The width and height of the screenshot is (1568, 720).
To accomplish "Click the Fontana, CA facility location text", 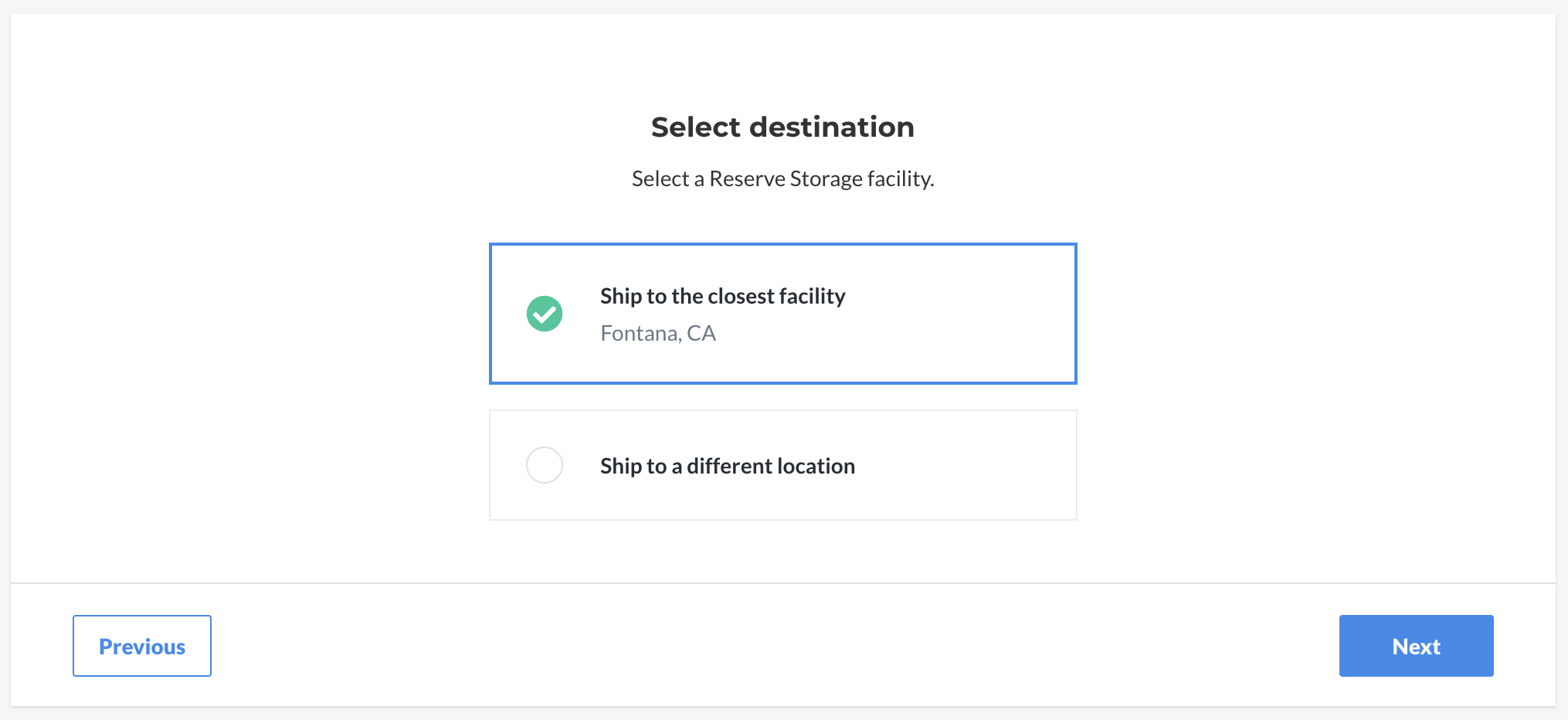I will click(658, 333).
